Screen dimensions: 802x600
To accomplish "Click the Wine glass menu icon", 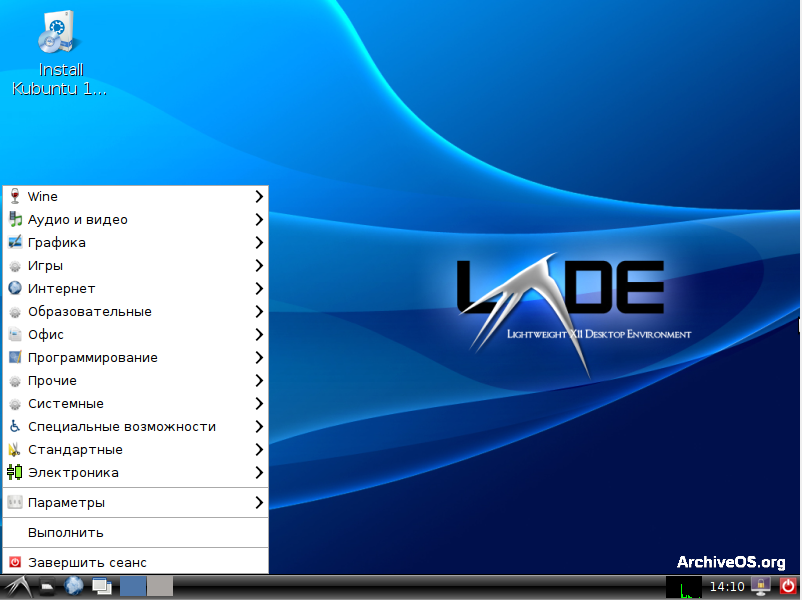I will point(15,196).
